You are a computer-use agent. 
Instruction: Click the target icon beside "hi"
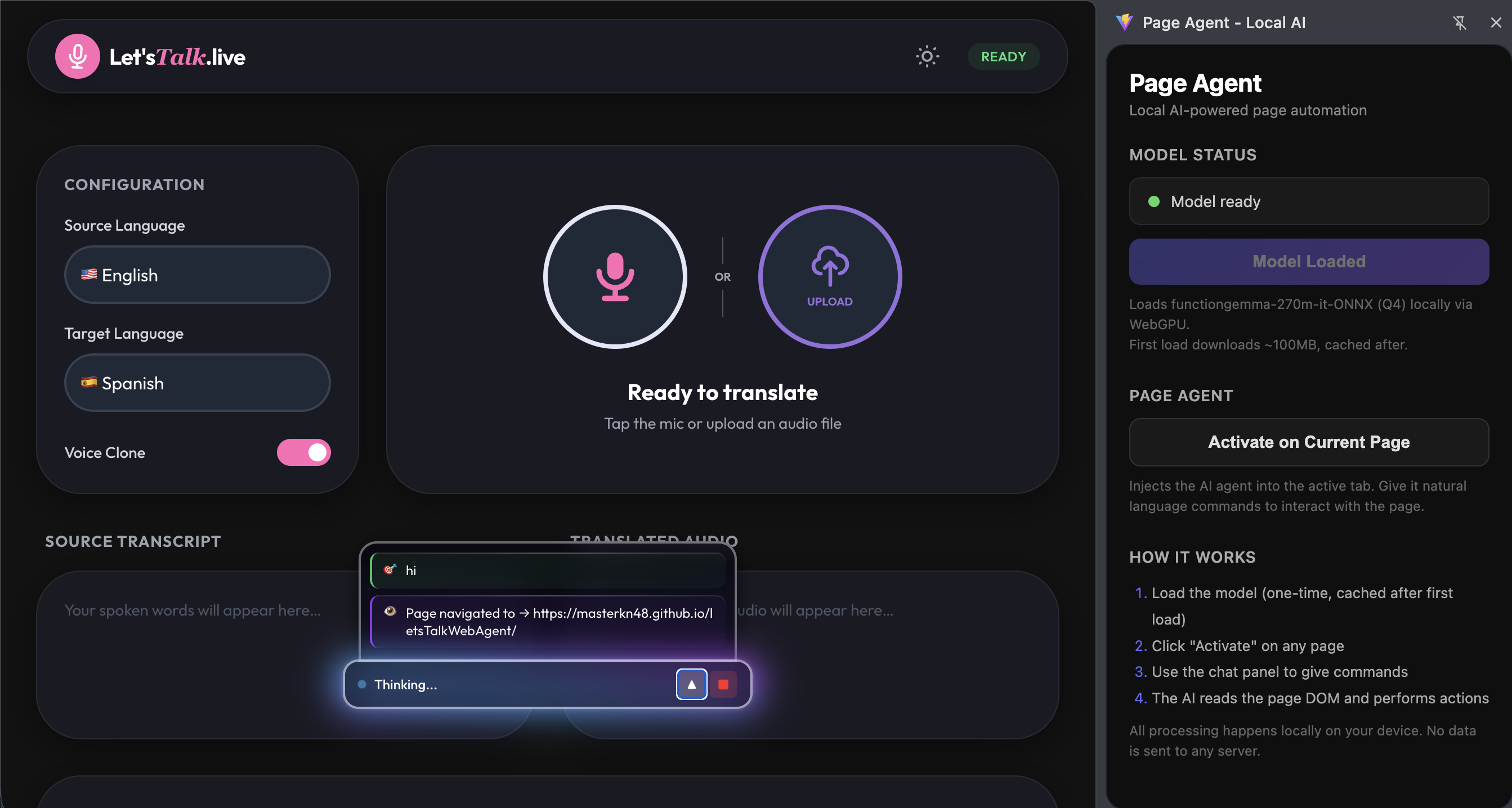click(x=389, y=569)
